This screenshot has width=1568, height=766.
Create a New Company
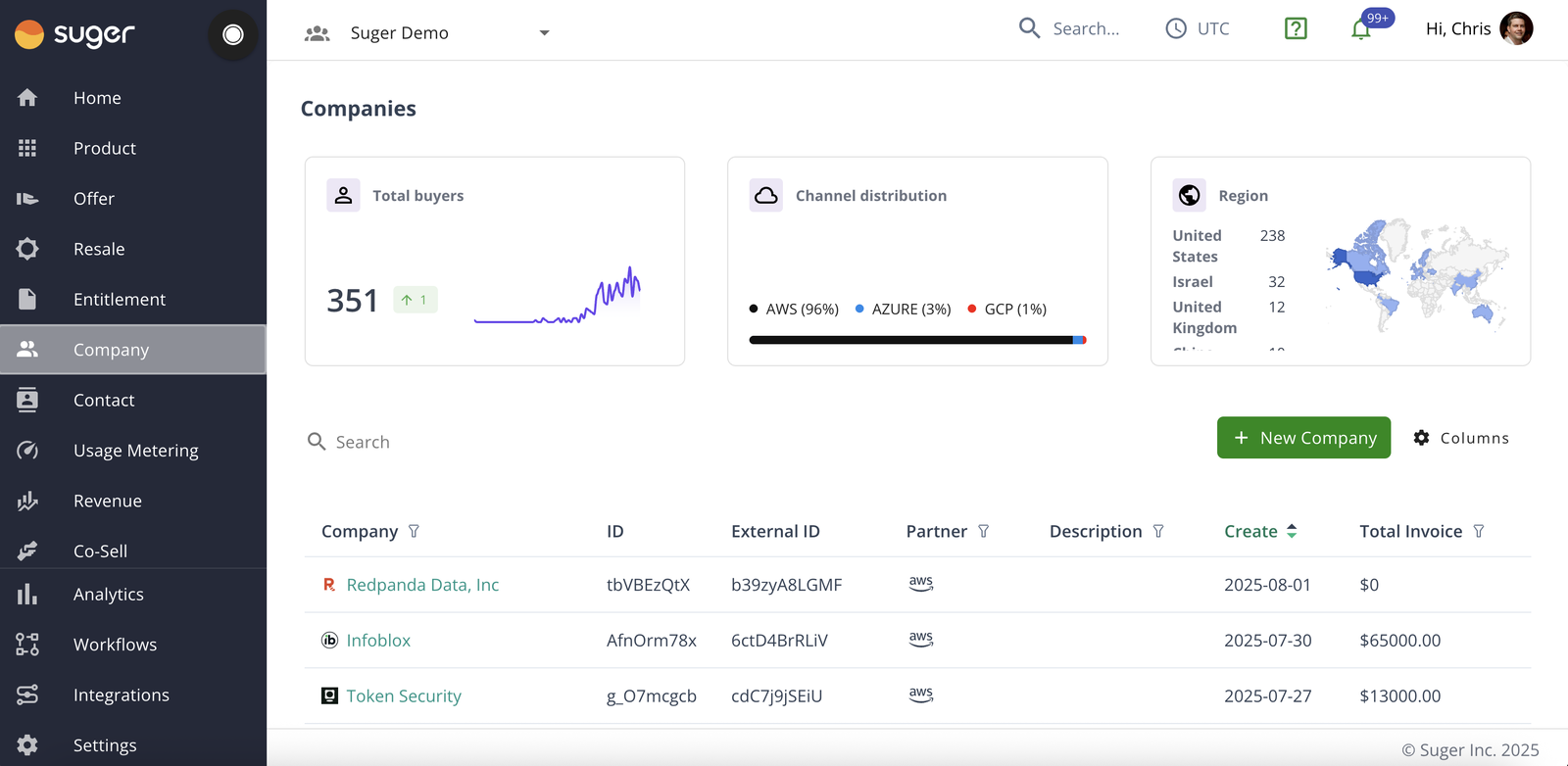pyautogui.click(x=1303, y=438)
